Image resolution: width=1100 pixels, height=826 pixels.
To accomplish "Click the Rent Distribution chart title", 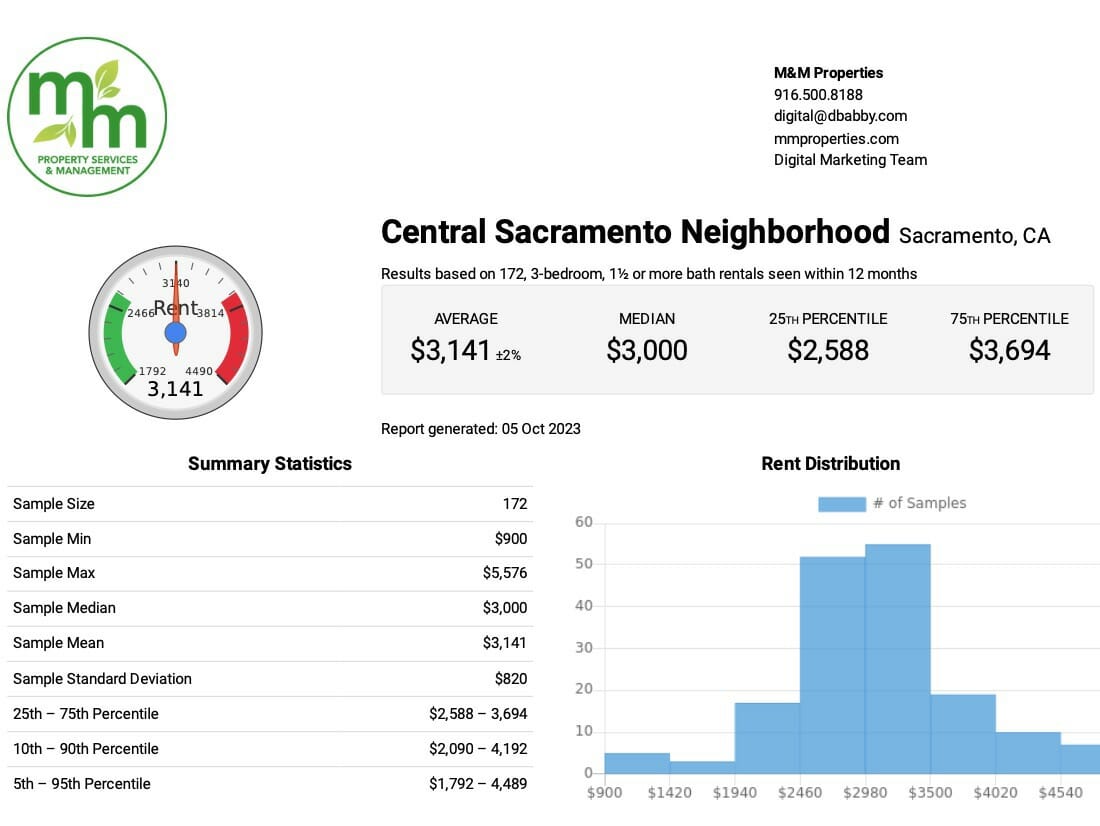I will [830, 464].
